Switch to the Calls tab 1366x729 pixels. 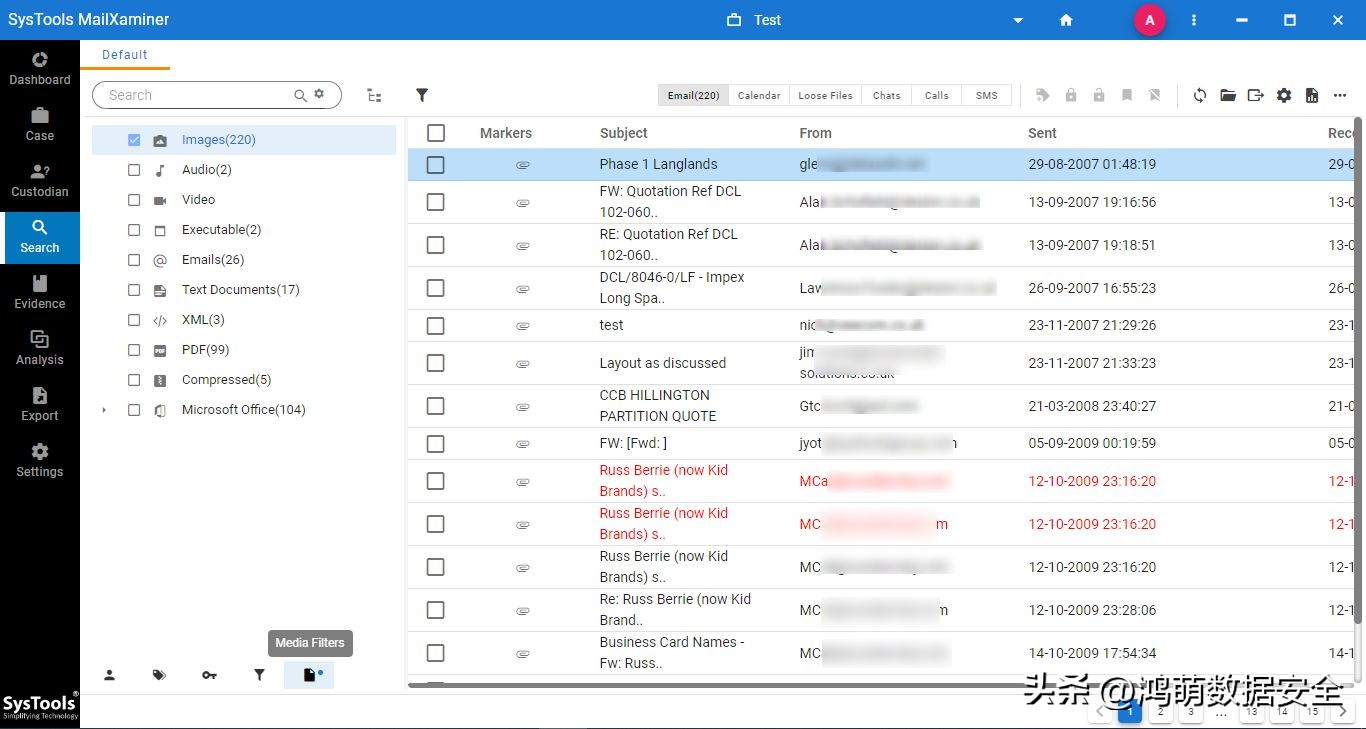click(x=937, y=95)
